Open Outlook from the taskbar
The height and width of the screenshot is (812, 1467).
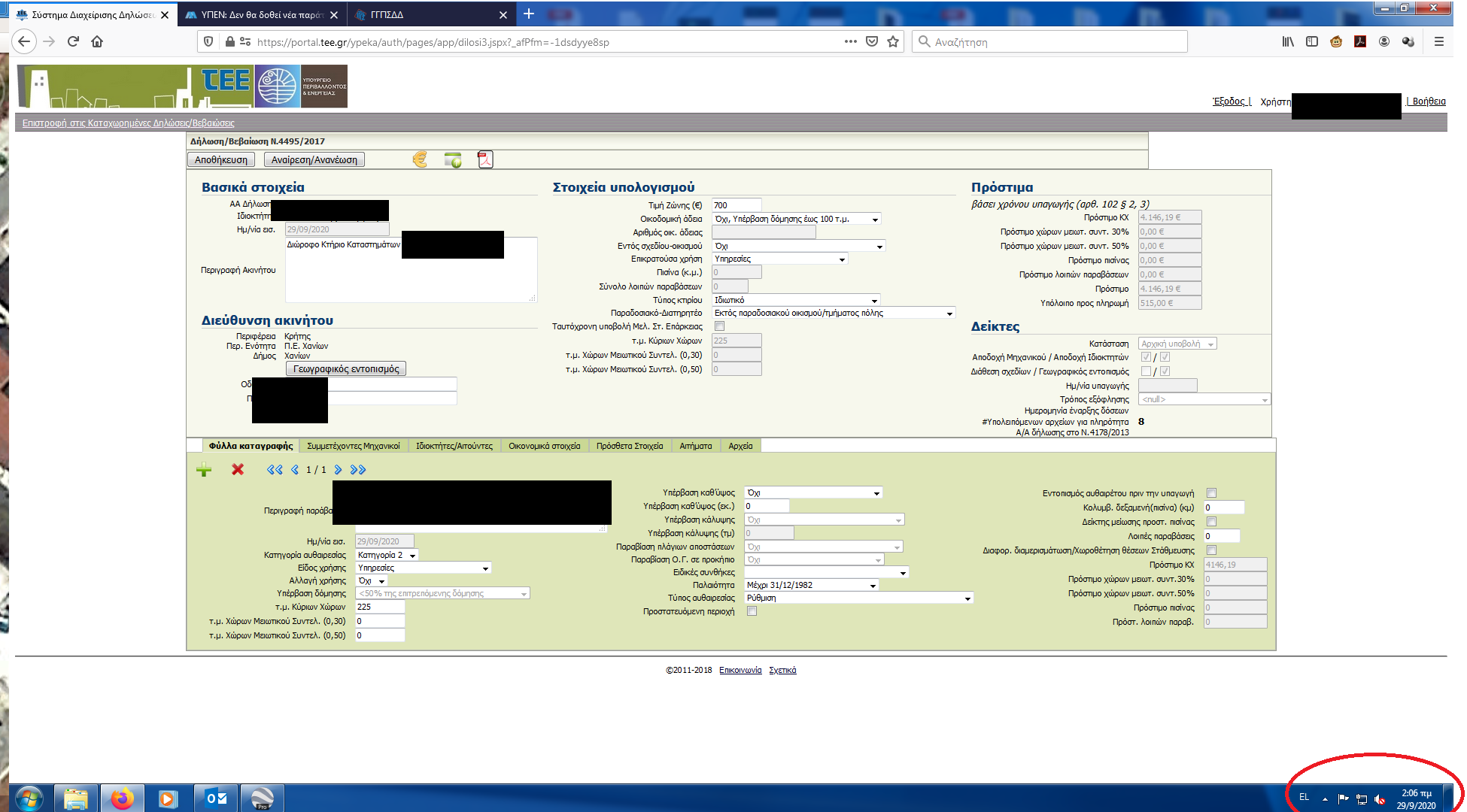click(217, 798)
